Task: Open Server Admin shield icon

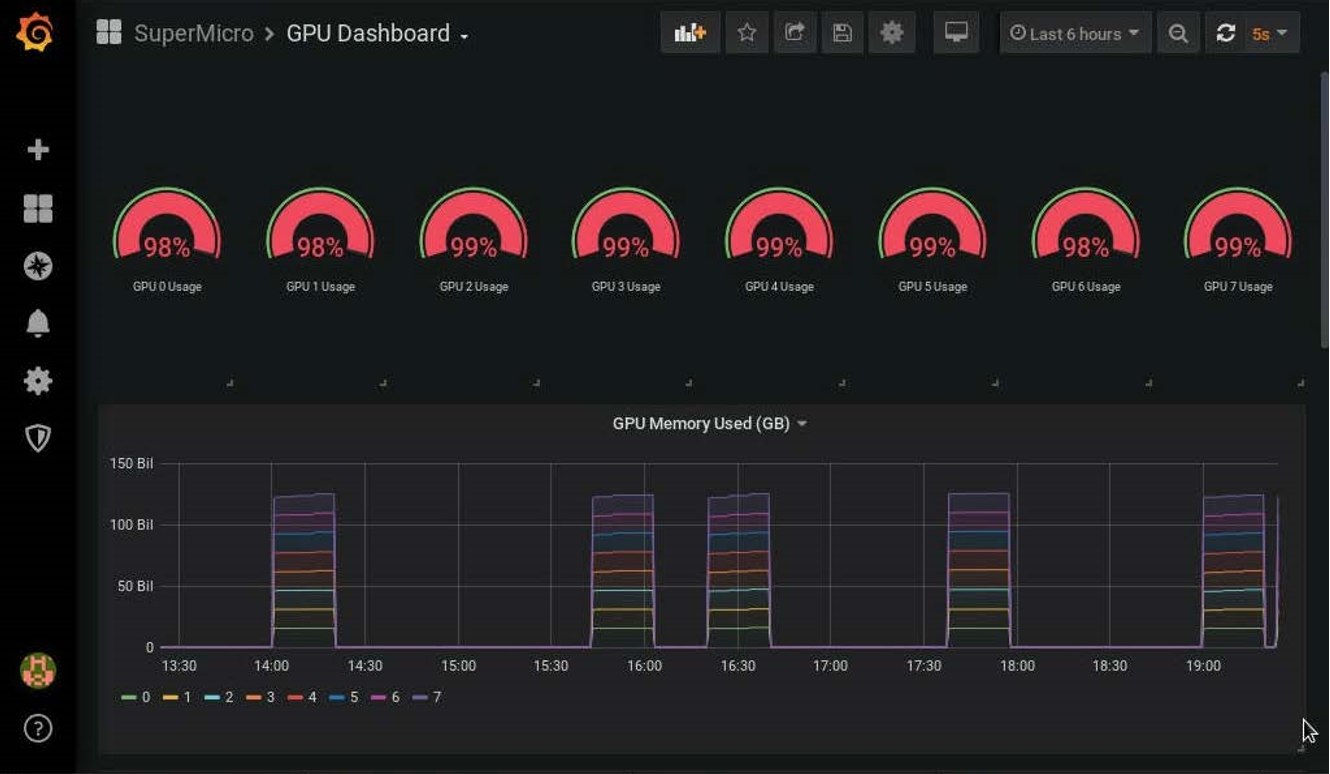Action: click(38, 438)
